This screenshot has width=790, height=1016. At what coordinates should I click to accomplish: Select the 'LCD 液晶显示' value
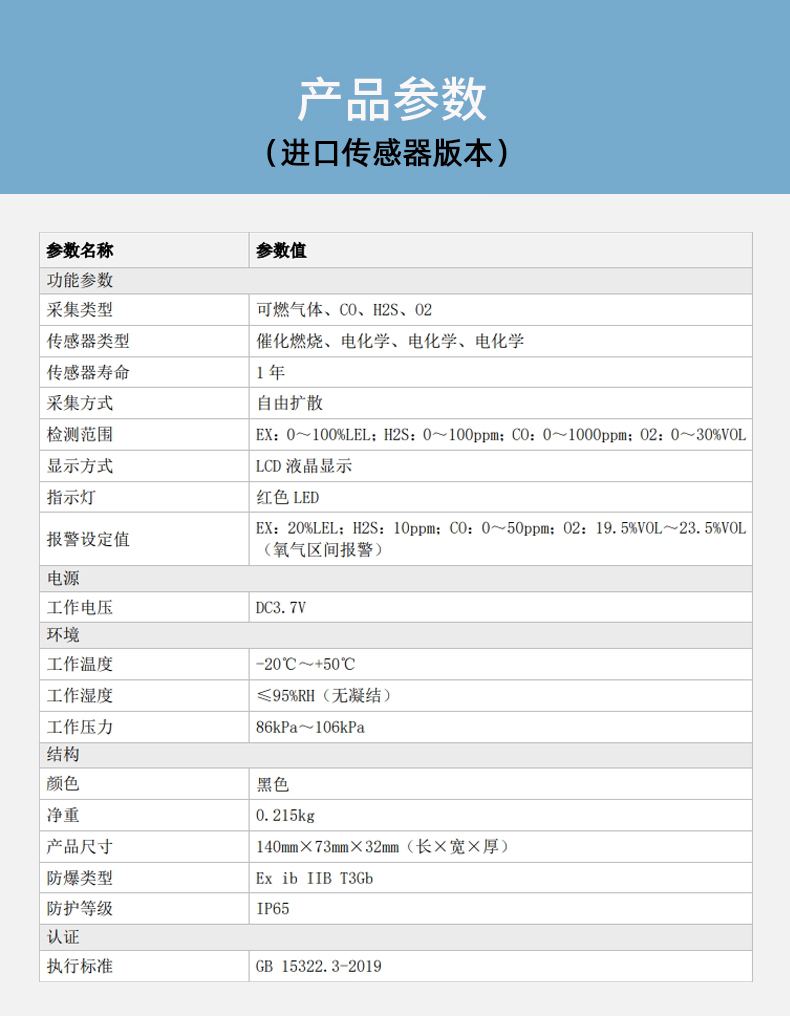[x=304, y=465]
